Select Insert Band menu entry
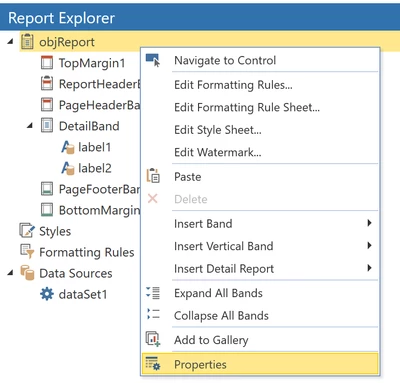 click(260, 223)
